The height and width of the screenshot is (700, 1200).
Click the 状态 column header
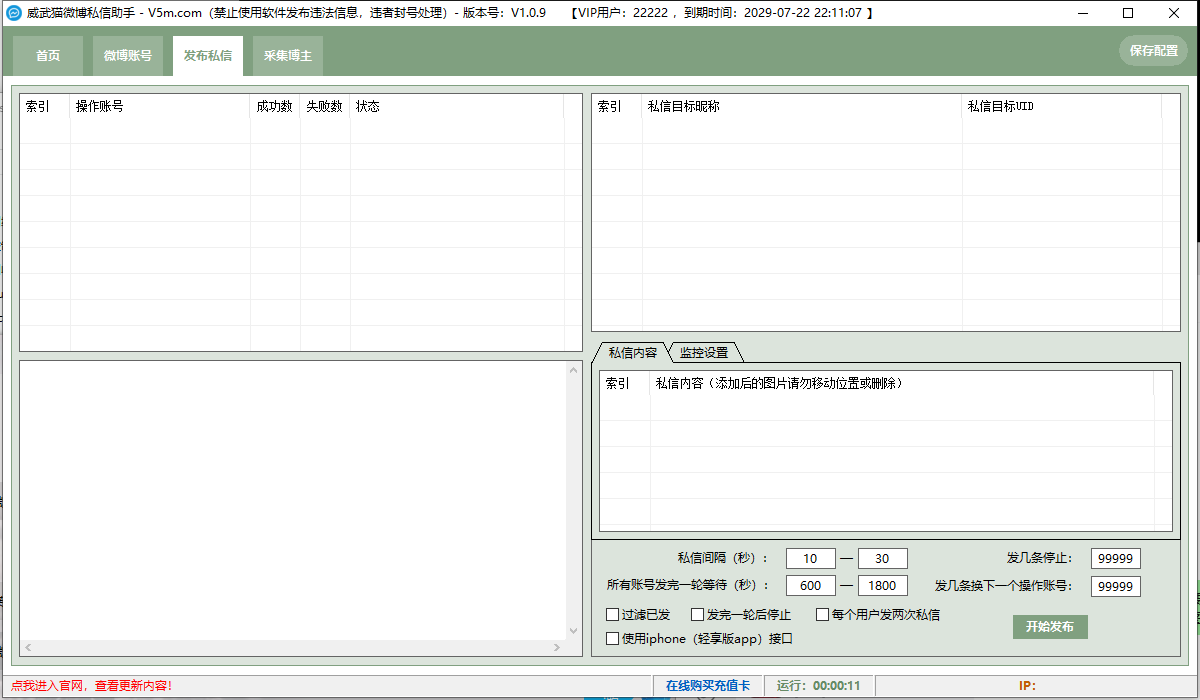[x=457, y=106]
